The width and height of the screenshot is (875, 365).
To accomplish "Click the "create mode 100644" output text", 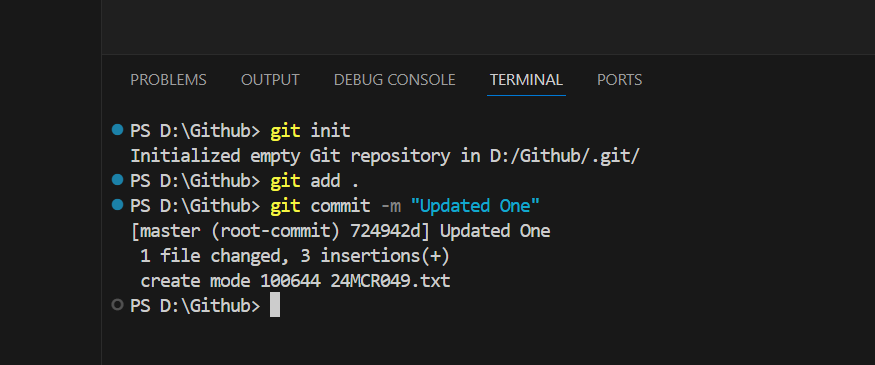I will tap(230, 281).
